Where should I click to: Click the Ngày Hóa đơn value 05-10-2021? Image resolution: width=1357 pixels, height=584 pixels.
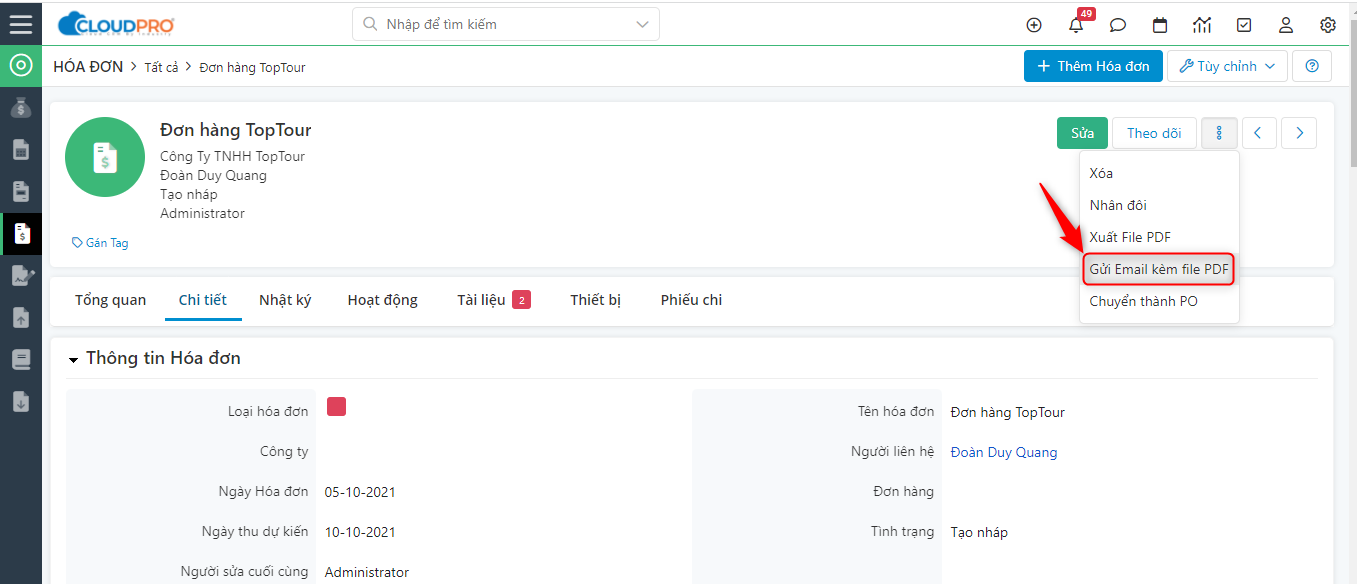tap(360, 492)
